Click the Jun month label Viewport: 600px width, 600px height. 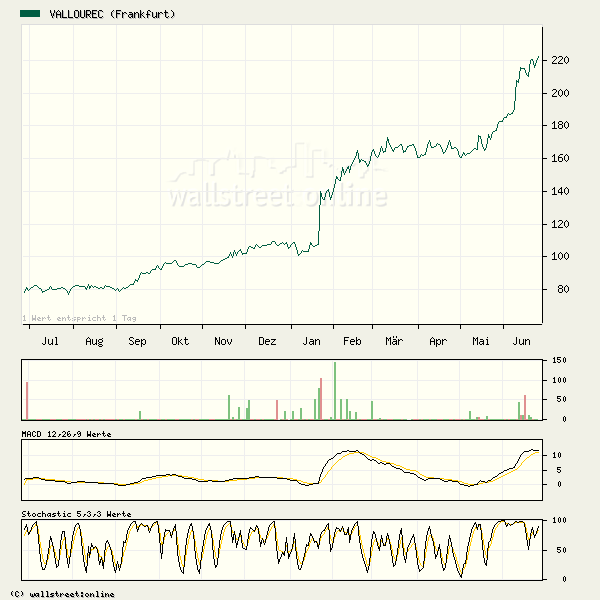click(522, 341)
